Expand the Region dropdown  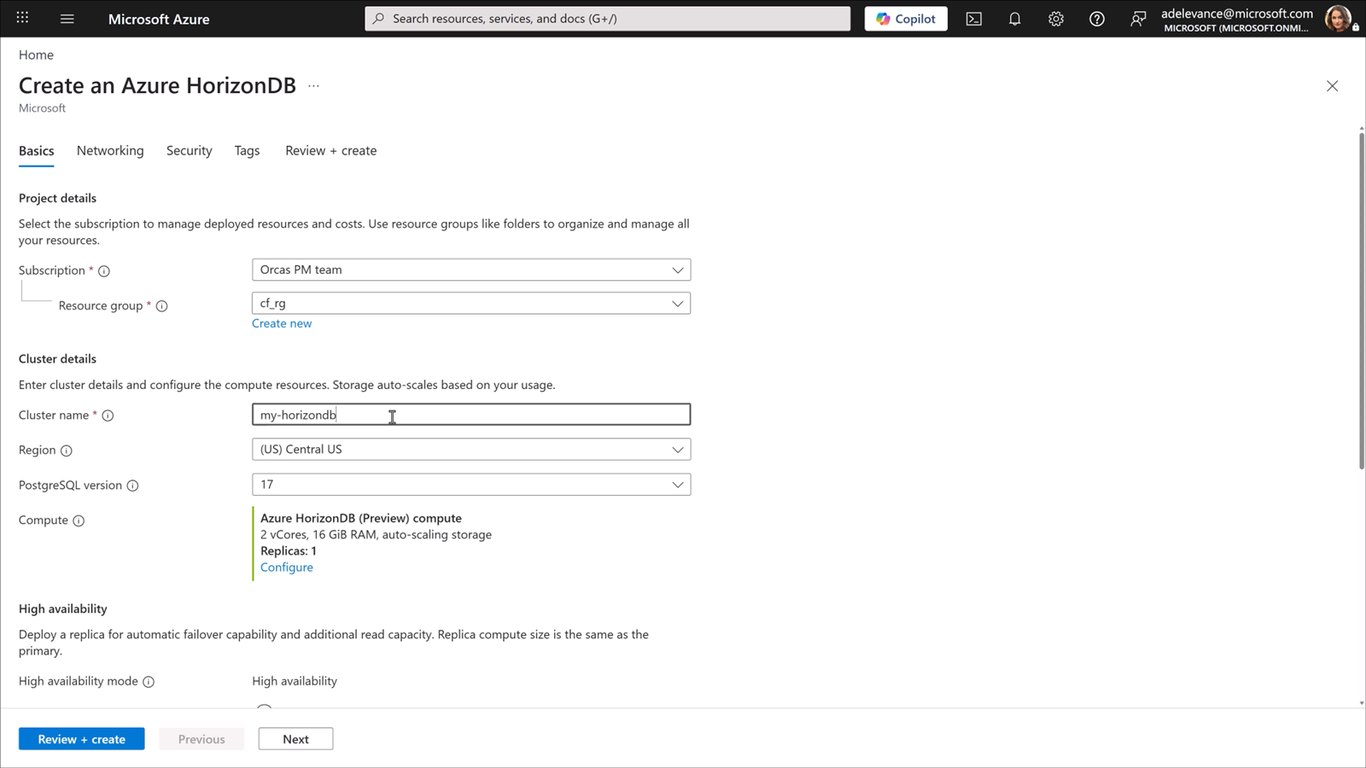click(471, 449)
